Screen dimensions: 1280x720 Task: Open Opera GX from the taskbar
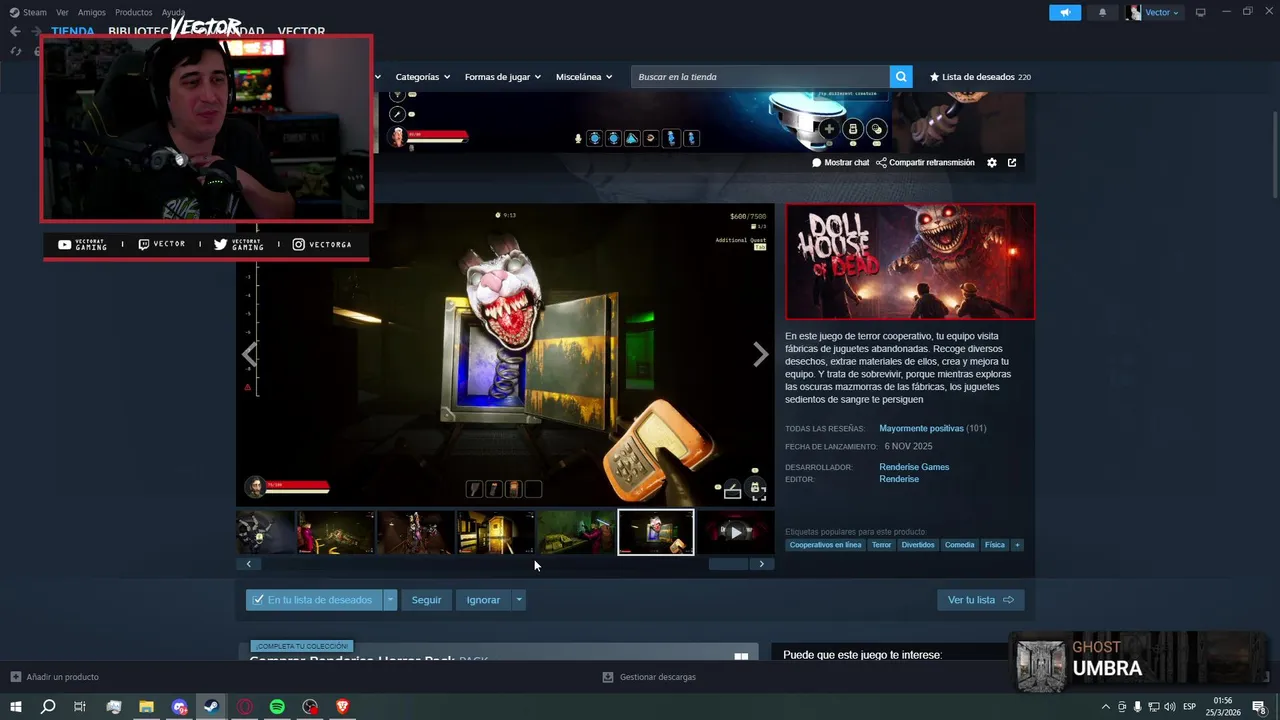click(244, 707)
